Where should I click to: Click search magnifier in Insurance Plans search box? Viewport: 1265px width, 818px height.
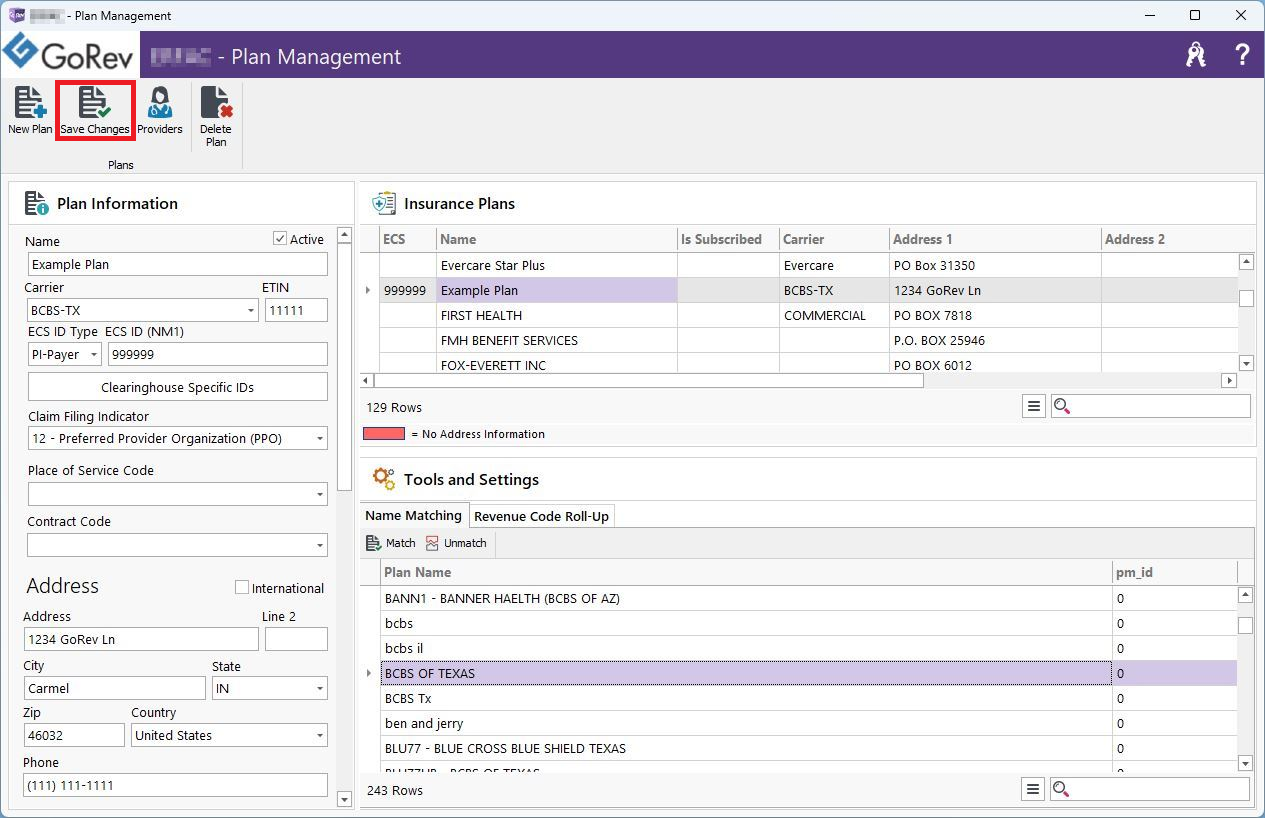tap(1062, 406)
